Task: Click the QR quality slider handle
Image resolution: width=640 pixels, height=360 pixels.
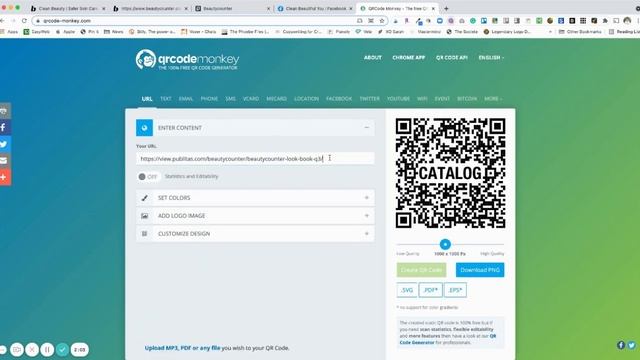Action: (x=445, y=244)
